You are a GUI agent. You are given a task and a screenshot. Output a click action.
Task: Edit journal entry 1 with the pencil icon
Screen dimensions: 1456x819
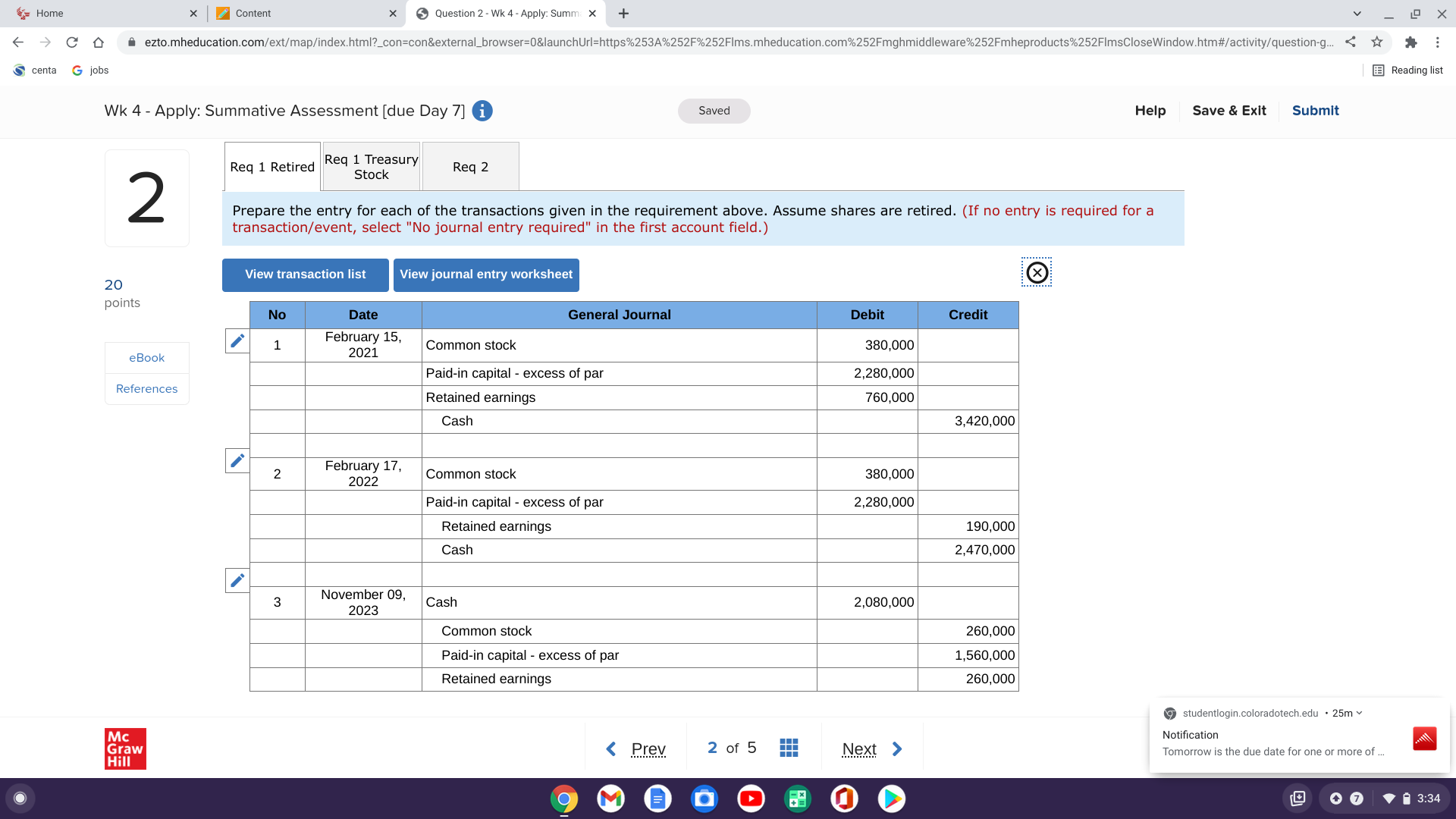237,340
